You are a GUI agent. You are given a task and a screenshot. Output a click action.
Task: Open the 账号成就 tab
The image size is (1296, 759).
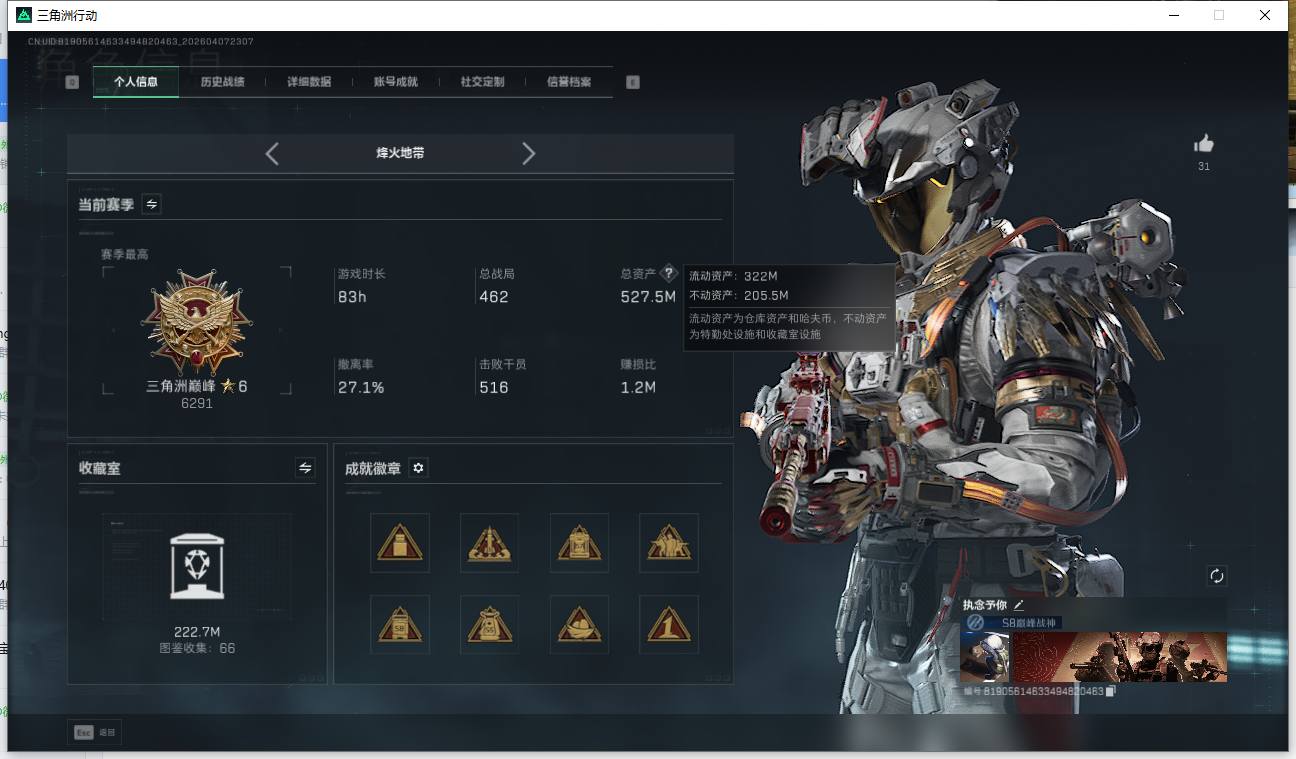(396, 82)
